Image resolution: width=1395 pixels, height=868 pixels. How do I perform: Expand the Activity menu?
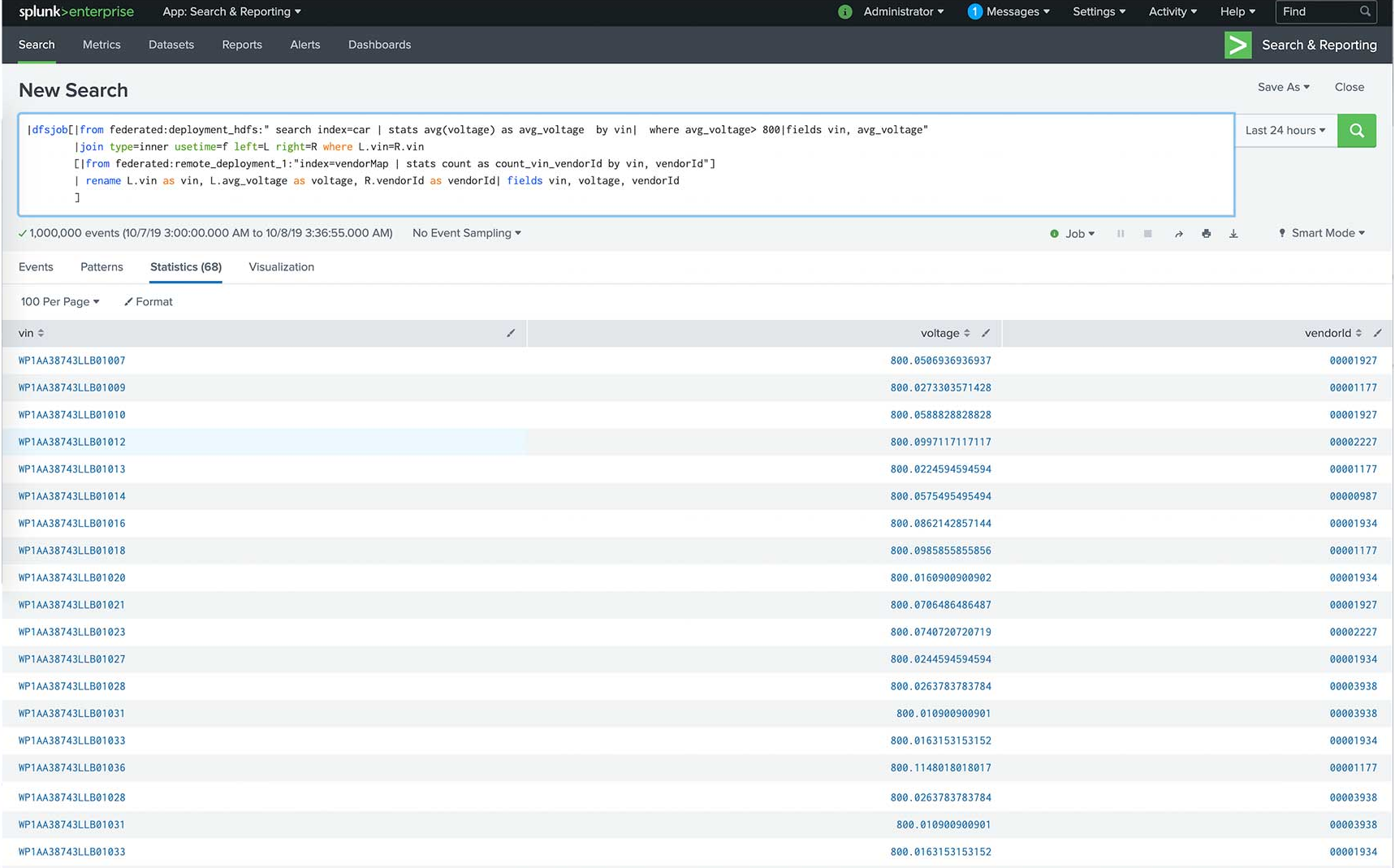[x=1173, y=11]
